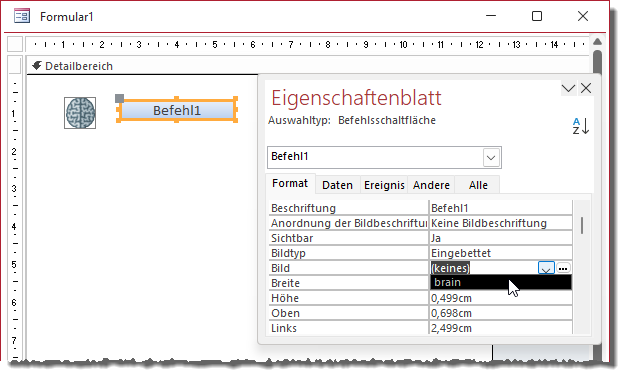Click the Sichtbar value Ja
Viewport: 625px width, 380px height.
coord(501,238)
